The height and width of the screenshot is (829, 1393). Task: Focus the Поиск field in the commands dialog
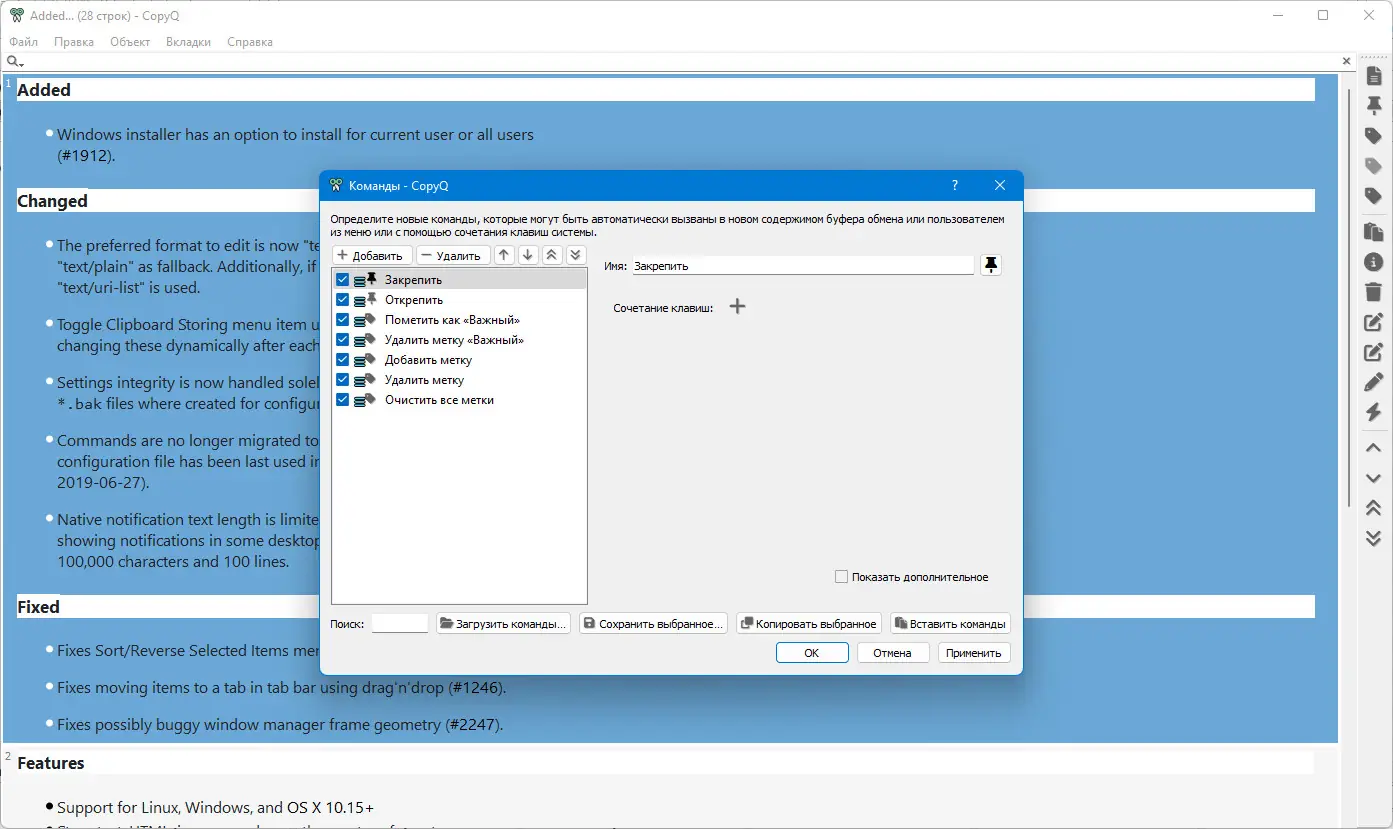400,624
